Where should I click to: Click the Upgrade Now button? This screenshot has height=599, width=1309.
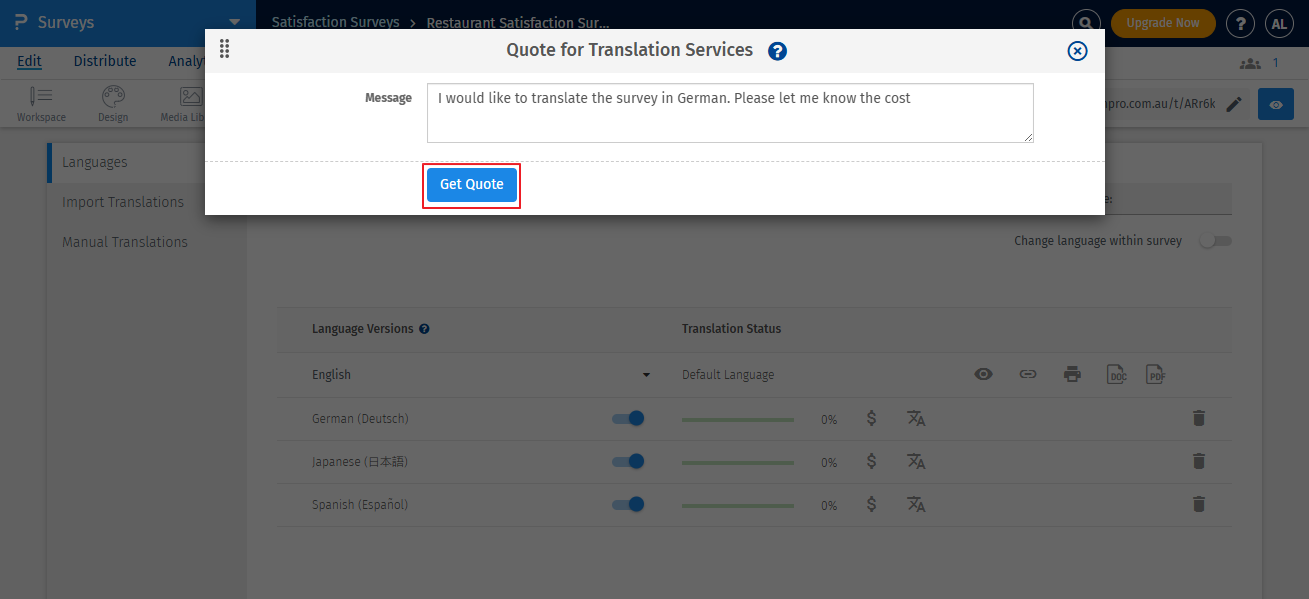(1163, 23)
